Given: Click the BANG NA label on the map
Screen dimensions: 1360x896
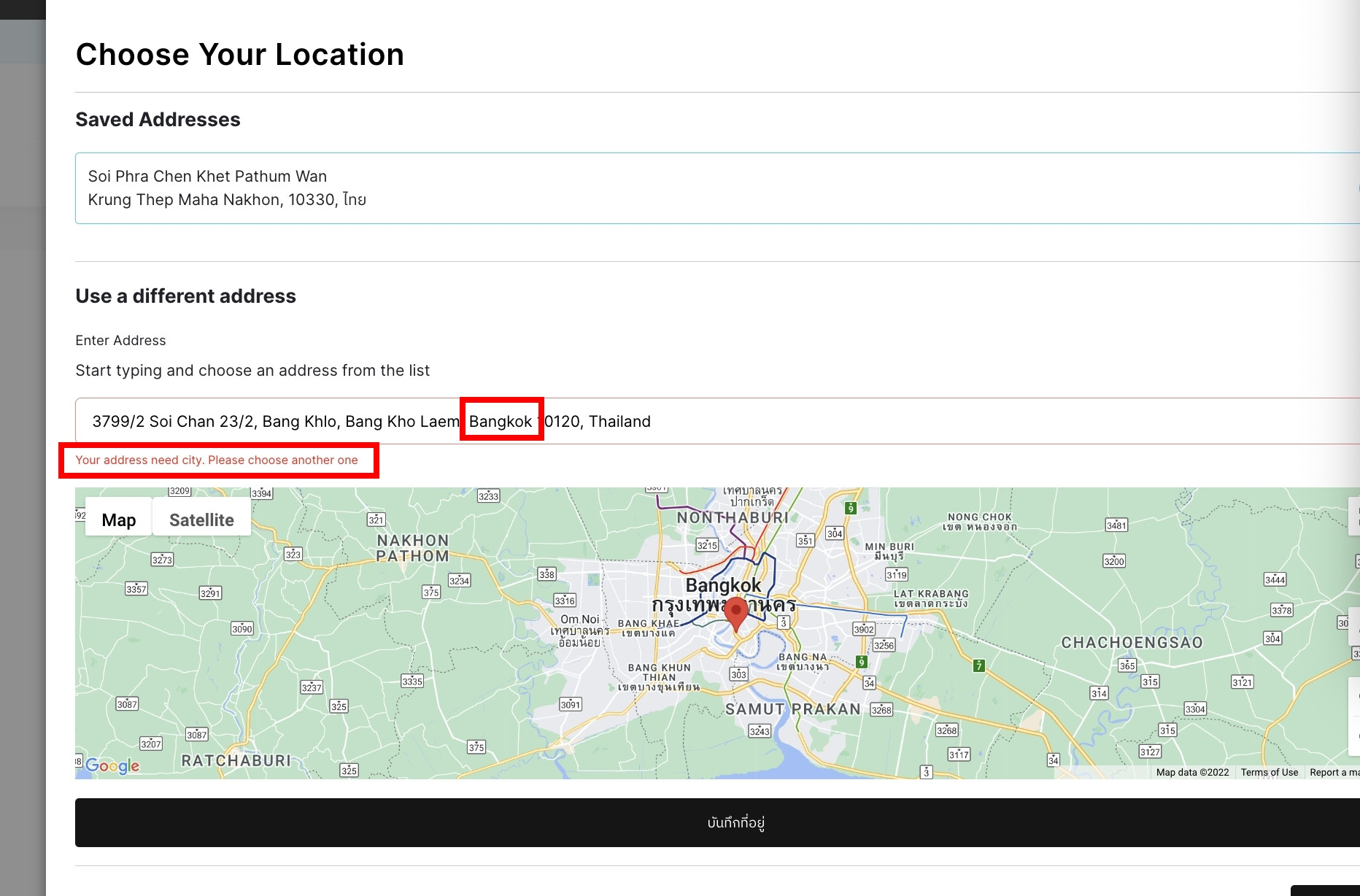Looking at the screenshot, I should (x=803, y=662).
